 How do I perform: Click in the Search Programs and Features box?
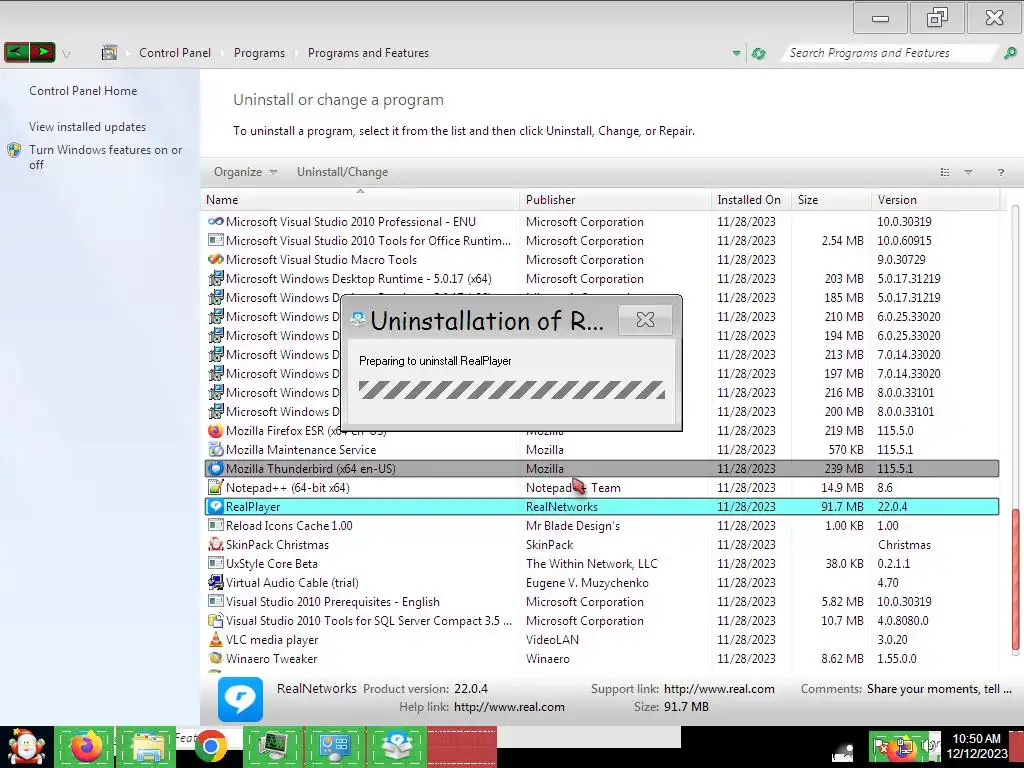pyautogui.click(x=888, y=53)
